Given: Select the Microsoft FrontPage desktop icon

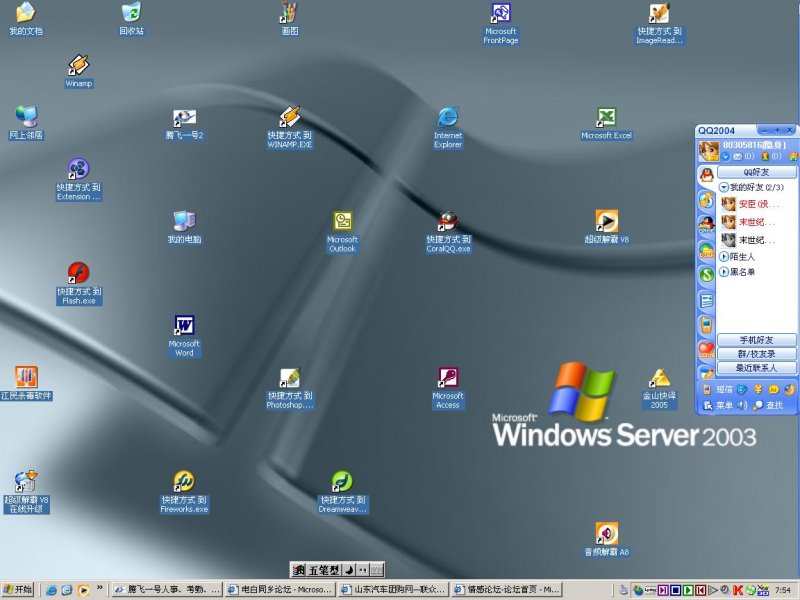Looking at the screenshot, I should click(x=500, y=14).
